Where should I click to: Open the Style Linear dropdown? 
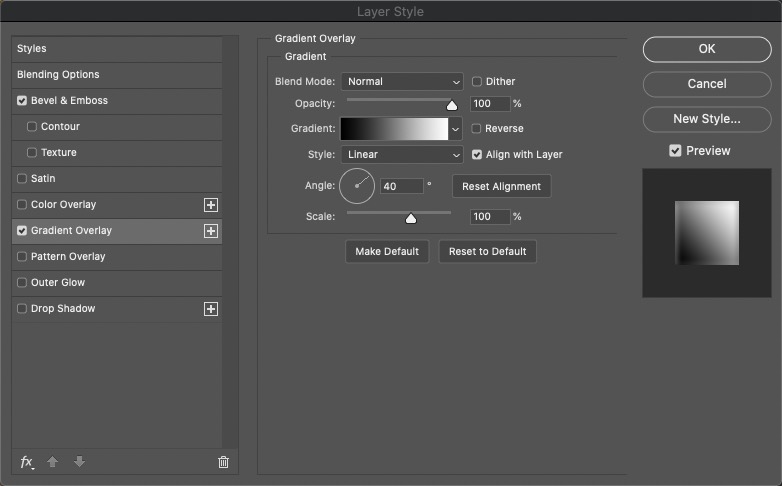click(x=402, y=155)
